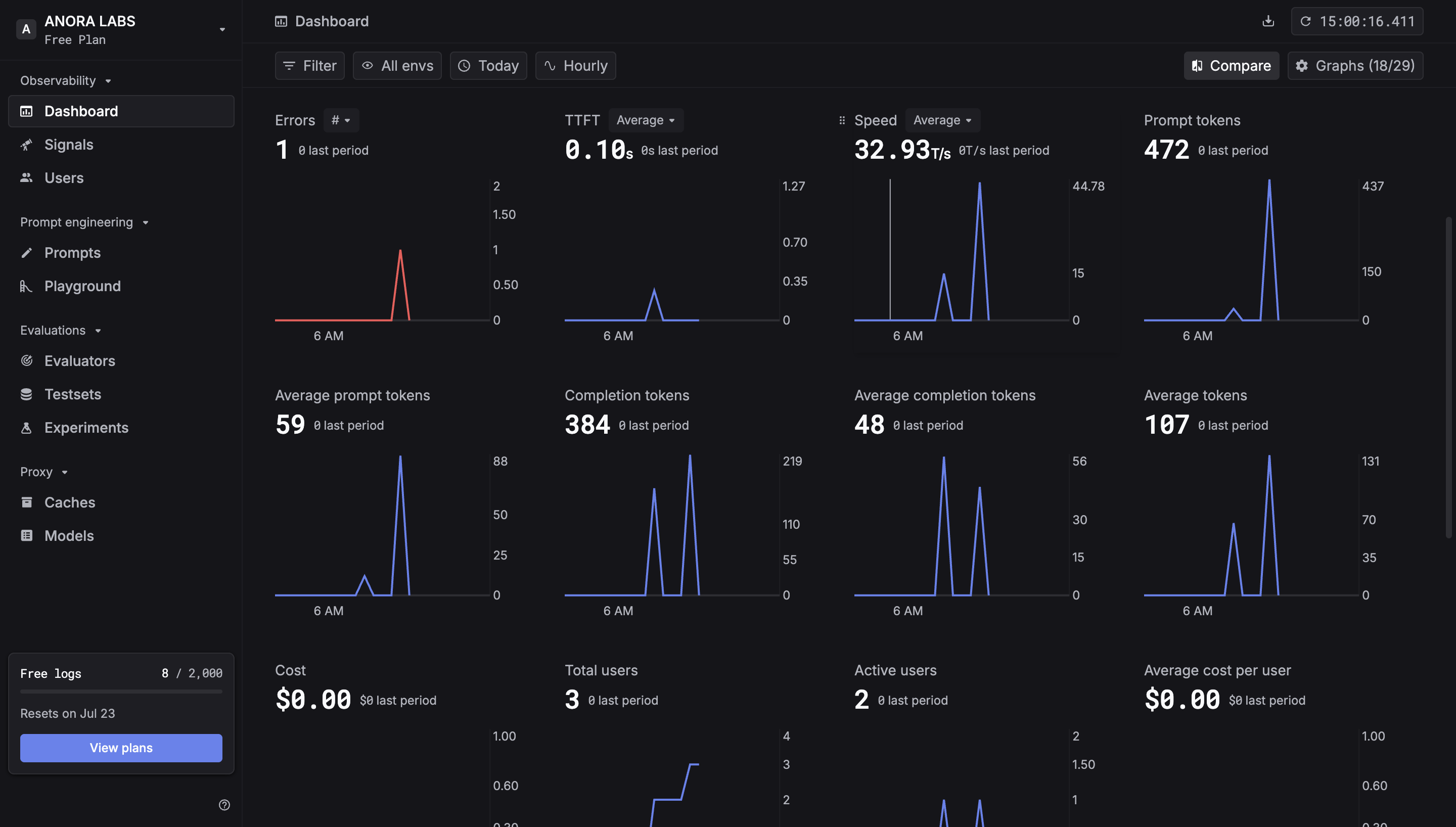Click the help question mark icon
Screen dimensions: 1456x827
[224, 804]
